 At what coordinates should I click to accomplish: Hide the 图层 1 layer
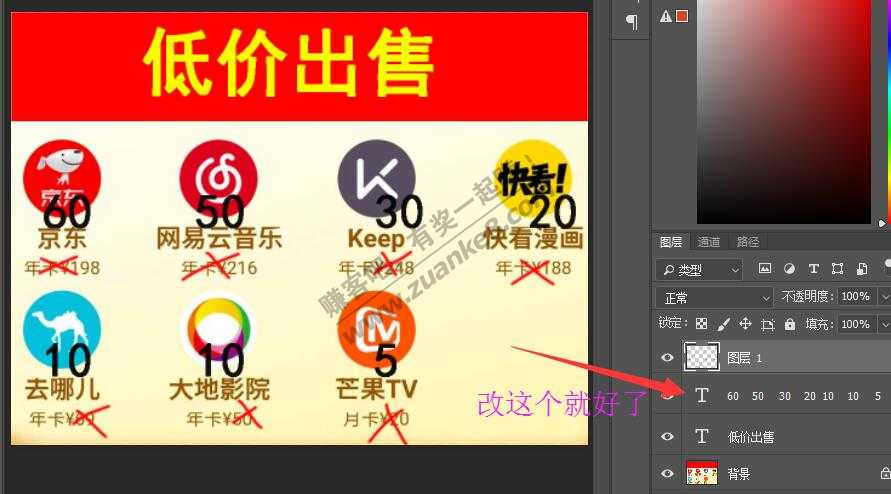(x=667, y=357)
